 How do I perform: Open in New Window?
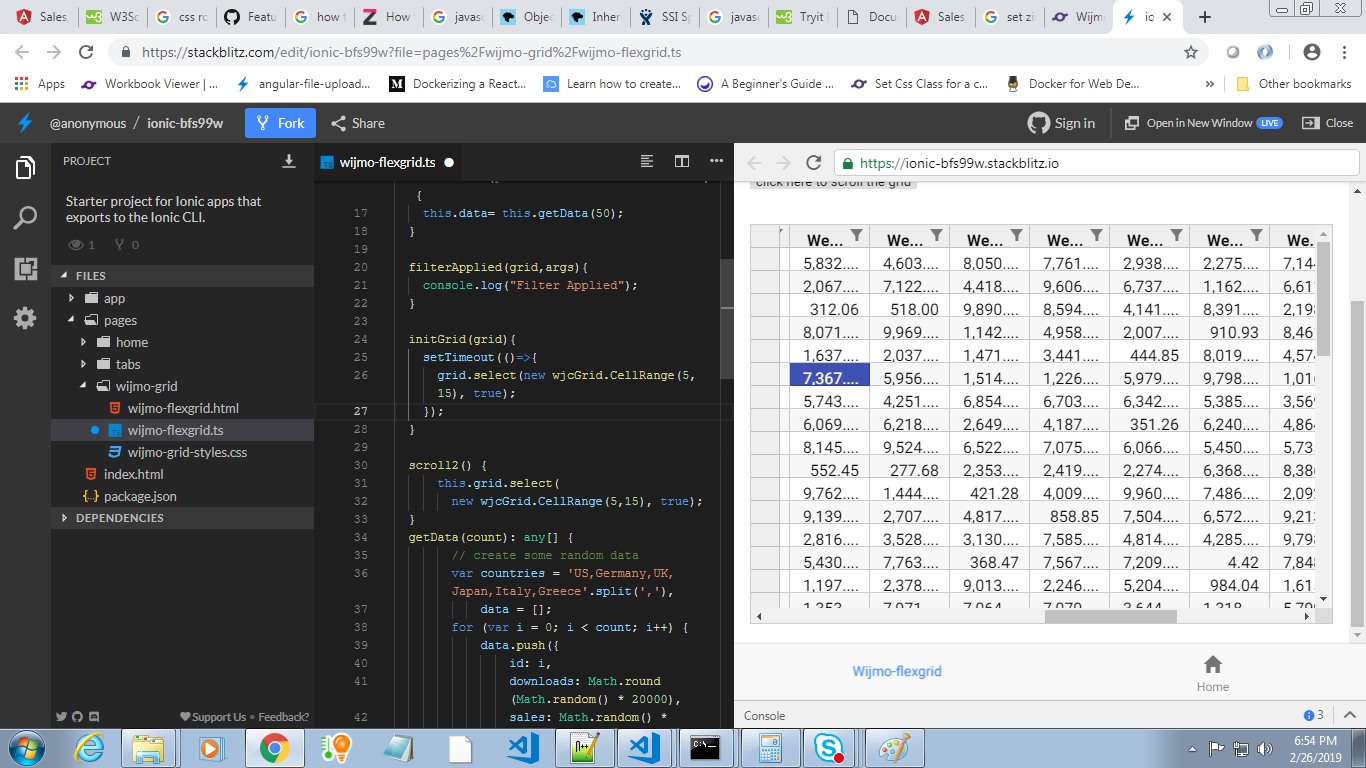click(x=1203, y=123)
